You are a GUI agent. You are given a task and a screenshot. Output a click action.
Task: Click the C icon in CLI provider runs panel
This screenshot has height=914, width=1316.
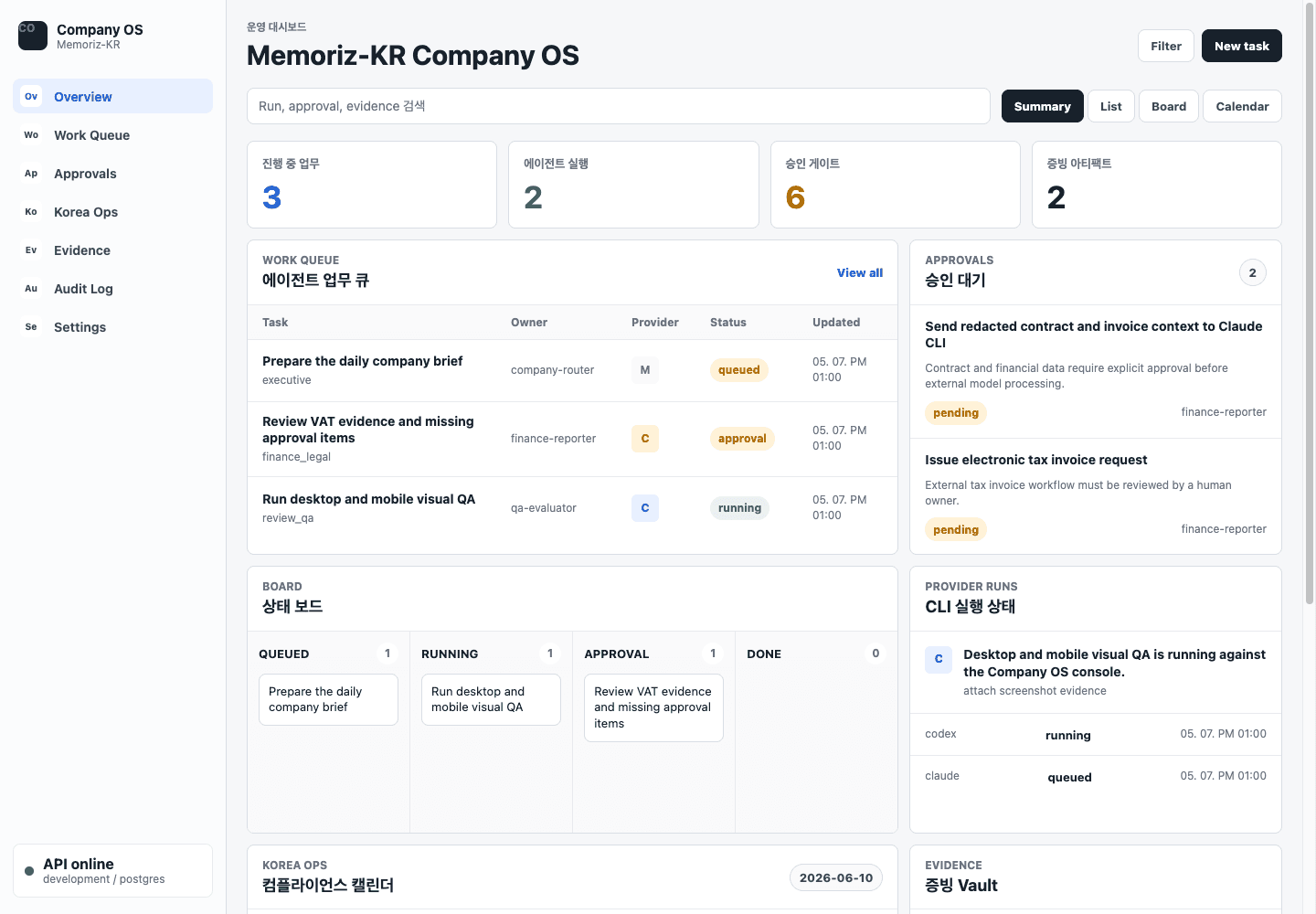[939, 659]
